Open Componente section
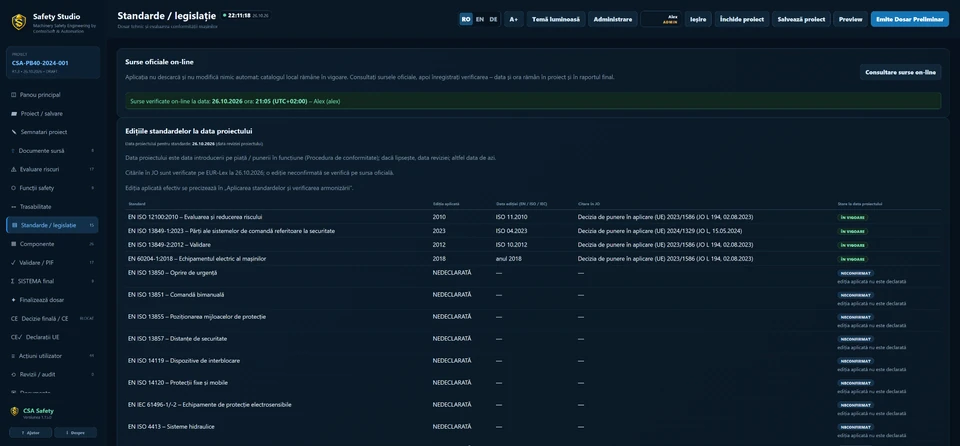 (52, 244)
